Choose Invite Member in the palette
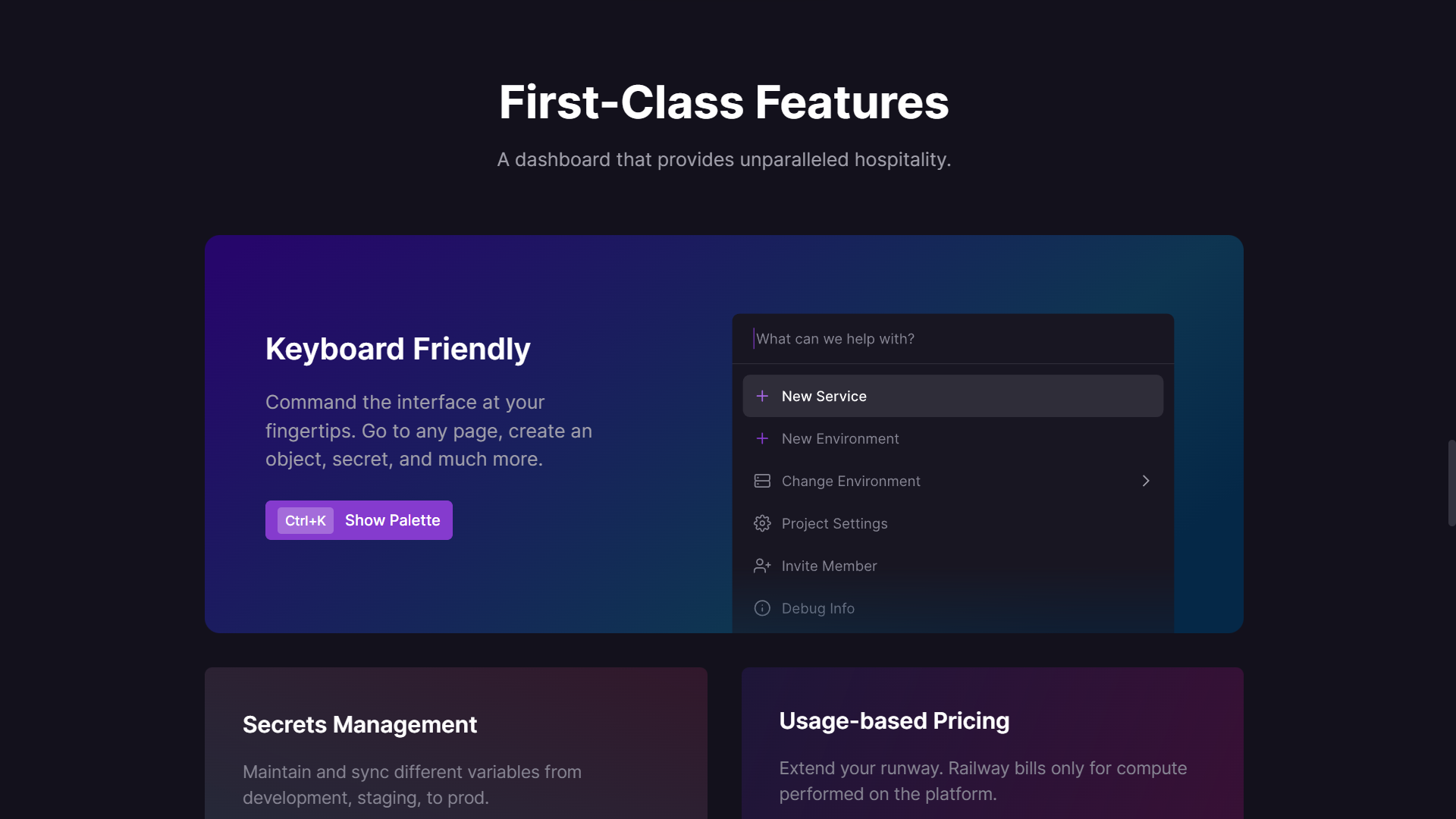 tap(952, 566)
